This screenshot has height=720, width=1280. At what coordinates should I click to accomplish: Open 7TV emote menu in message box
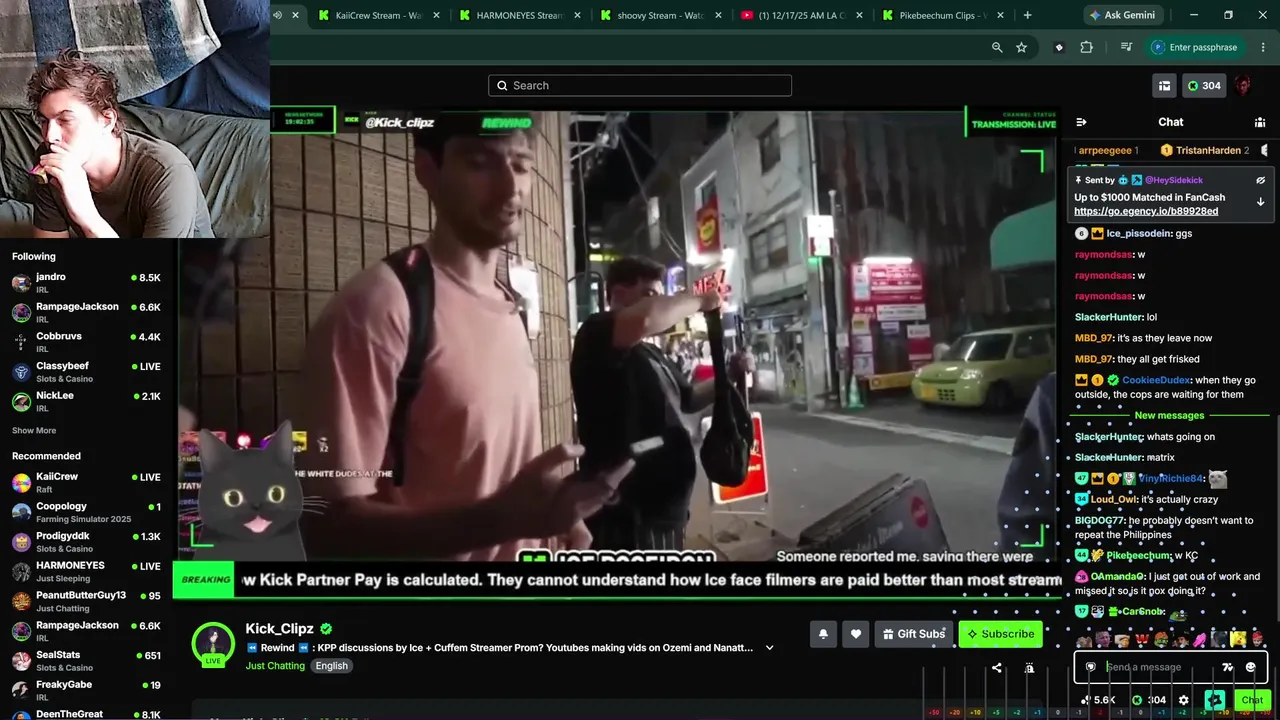click(1228, 667)
